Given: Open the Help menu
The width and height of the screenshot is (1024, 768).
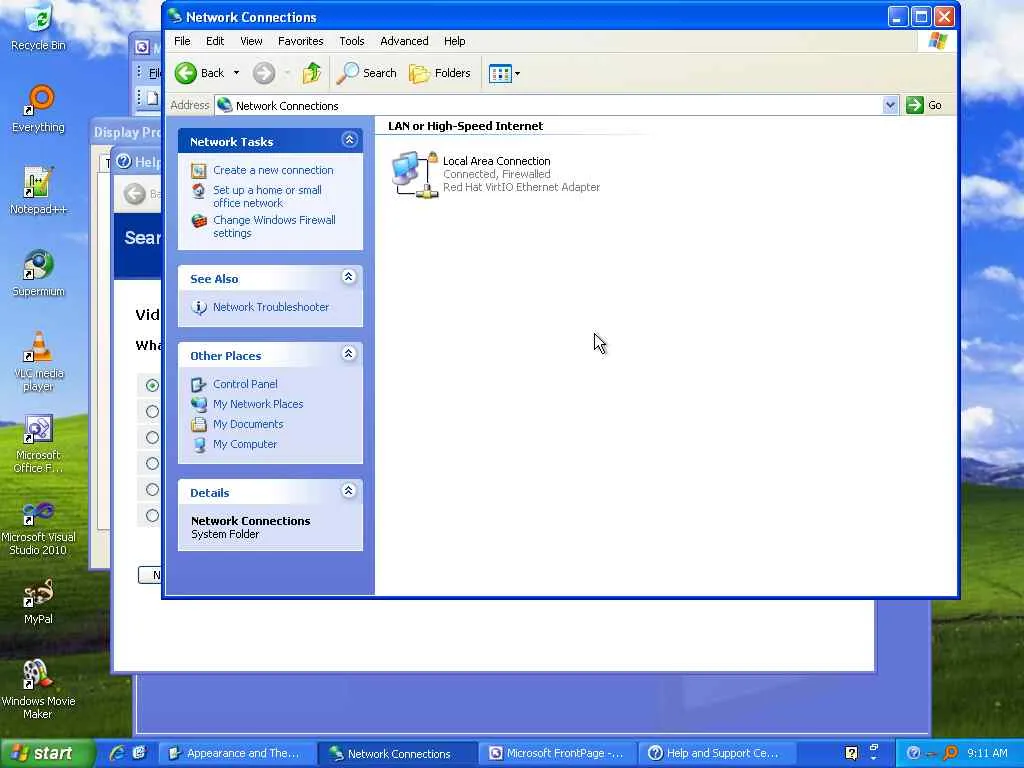Looking at the screenshot, I should pos(455,41).
